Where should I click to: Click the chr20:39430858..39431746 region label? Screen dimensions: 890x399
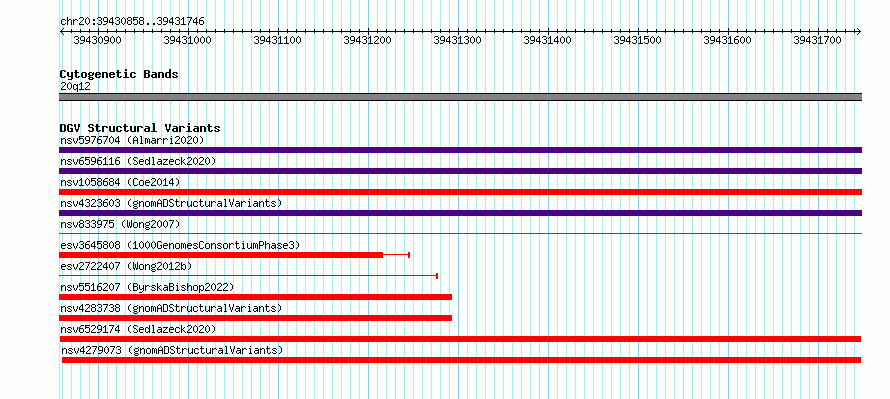pos(132,22)
